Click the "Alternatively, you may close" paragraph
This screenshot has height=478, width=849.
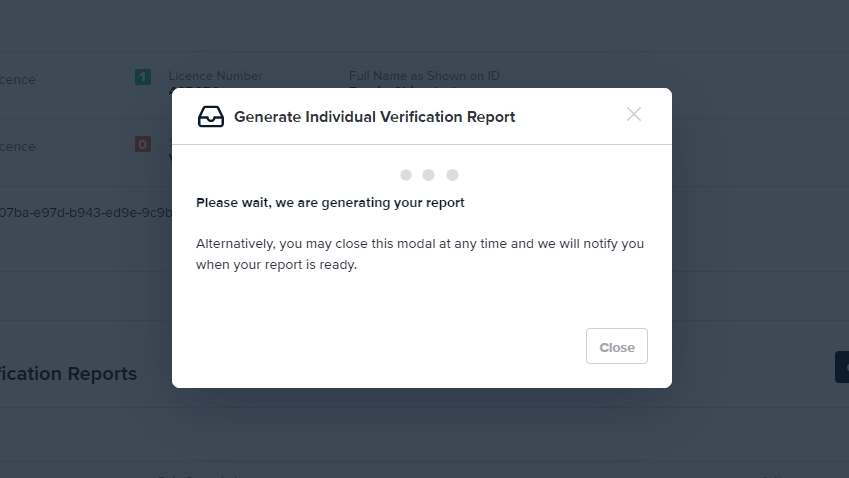pos(420,254)
